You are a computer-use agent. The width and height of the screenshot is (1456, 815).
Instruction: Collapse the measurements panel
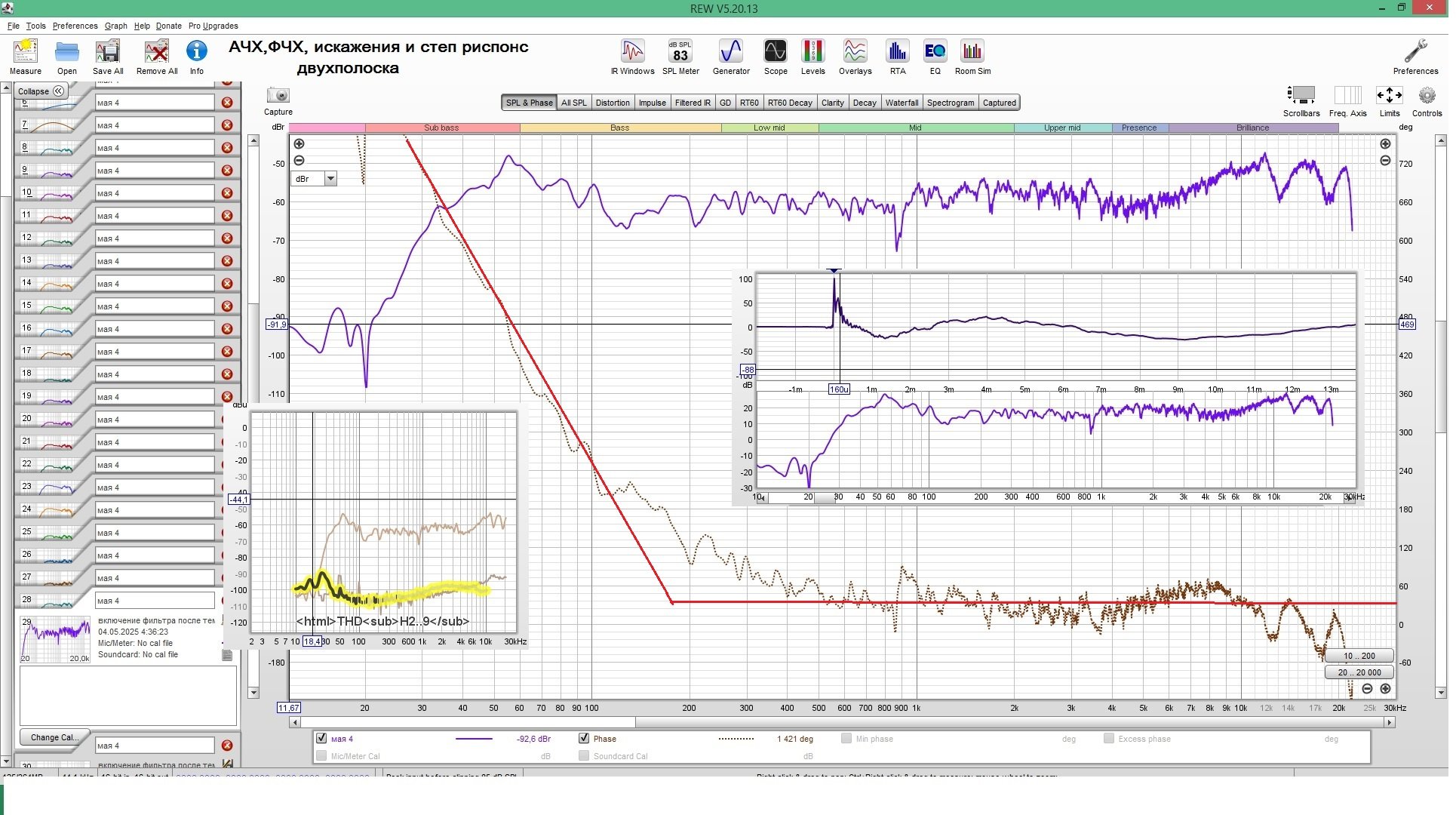point(41,91)
